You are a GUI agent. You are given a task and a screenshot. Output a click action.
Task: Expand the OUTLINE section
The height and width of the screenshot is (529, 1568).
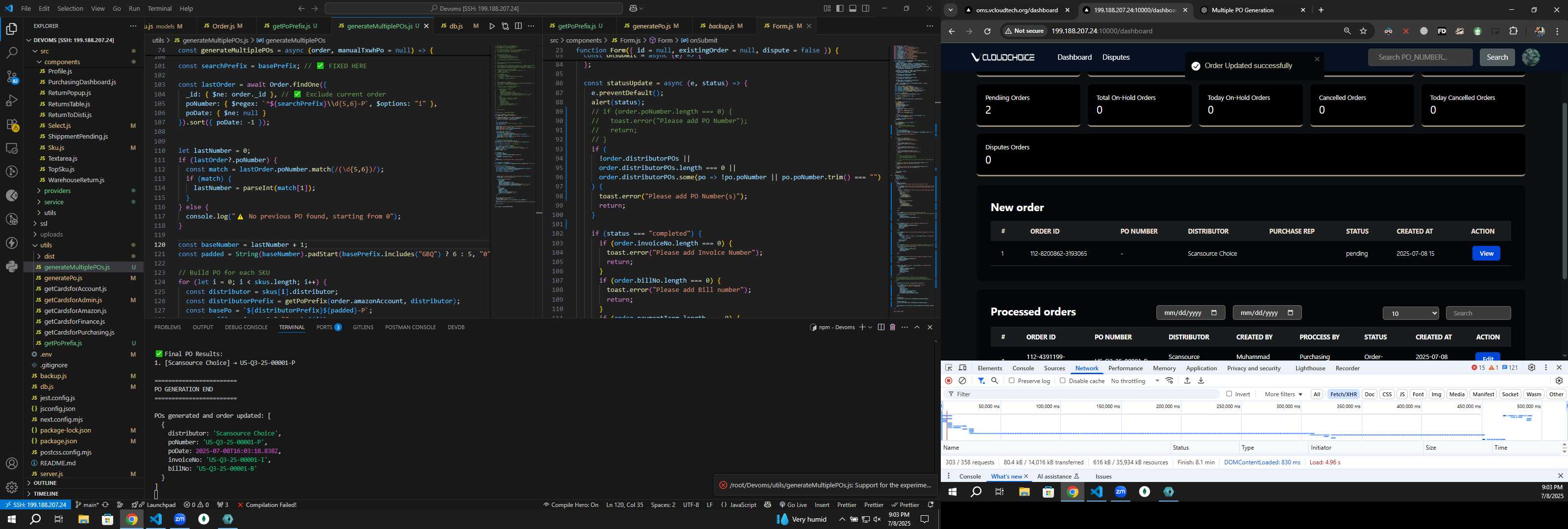(x=45, y=483)
